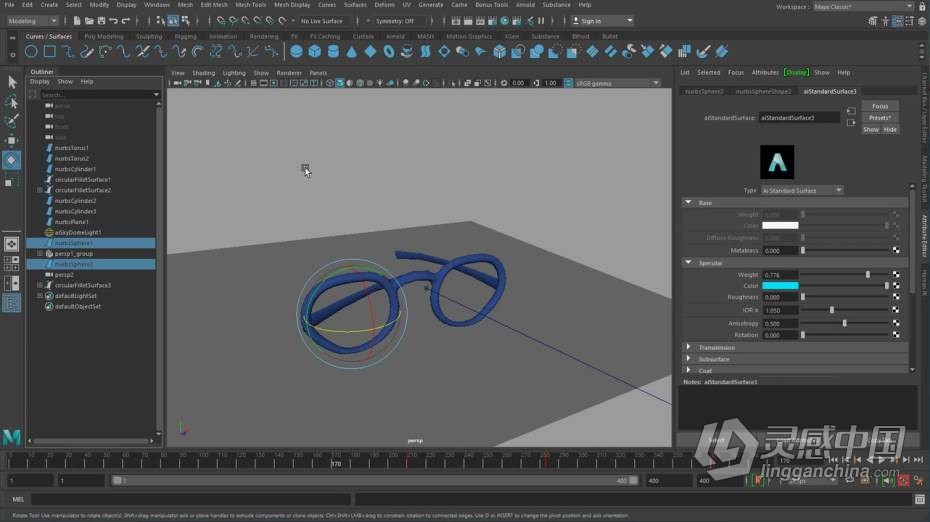Expand the Coat section
The width and height of the screenshot is (930, 522).
pyautogui.click(x=689, y=370)
